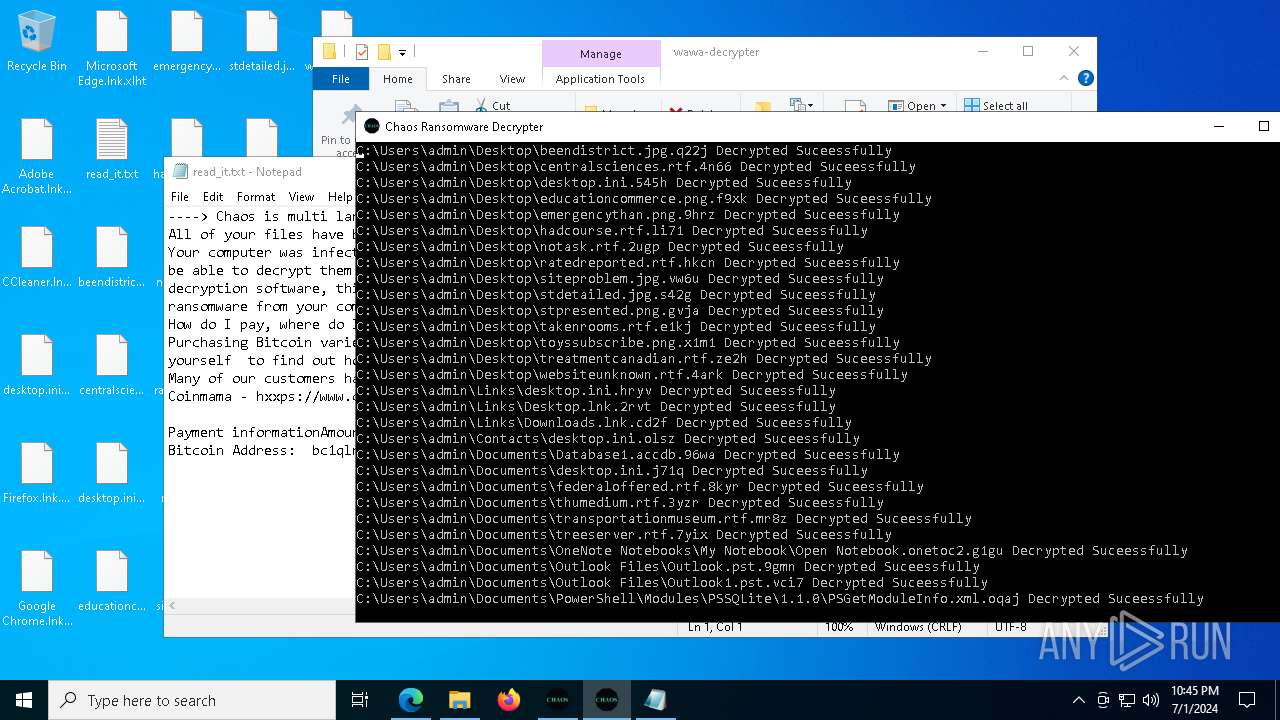This screenshot has height=720, width=1280.
Task: Open the notification center icon
Action: 1247,700
